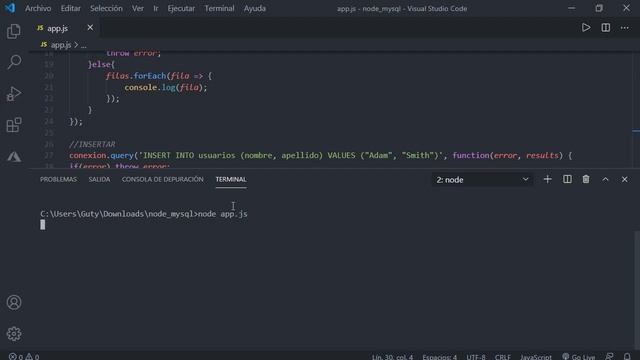Viewport: 640px width, 360px height.
Task: Select the 2: node terminal dropdown
Action: coord(482,180)
